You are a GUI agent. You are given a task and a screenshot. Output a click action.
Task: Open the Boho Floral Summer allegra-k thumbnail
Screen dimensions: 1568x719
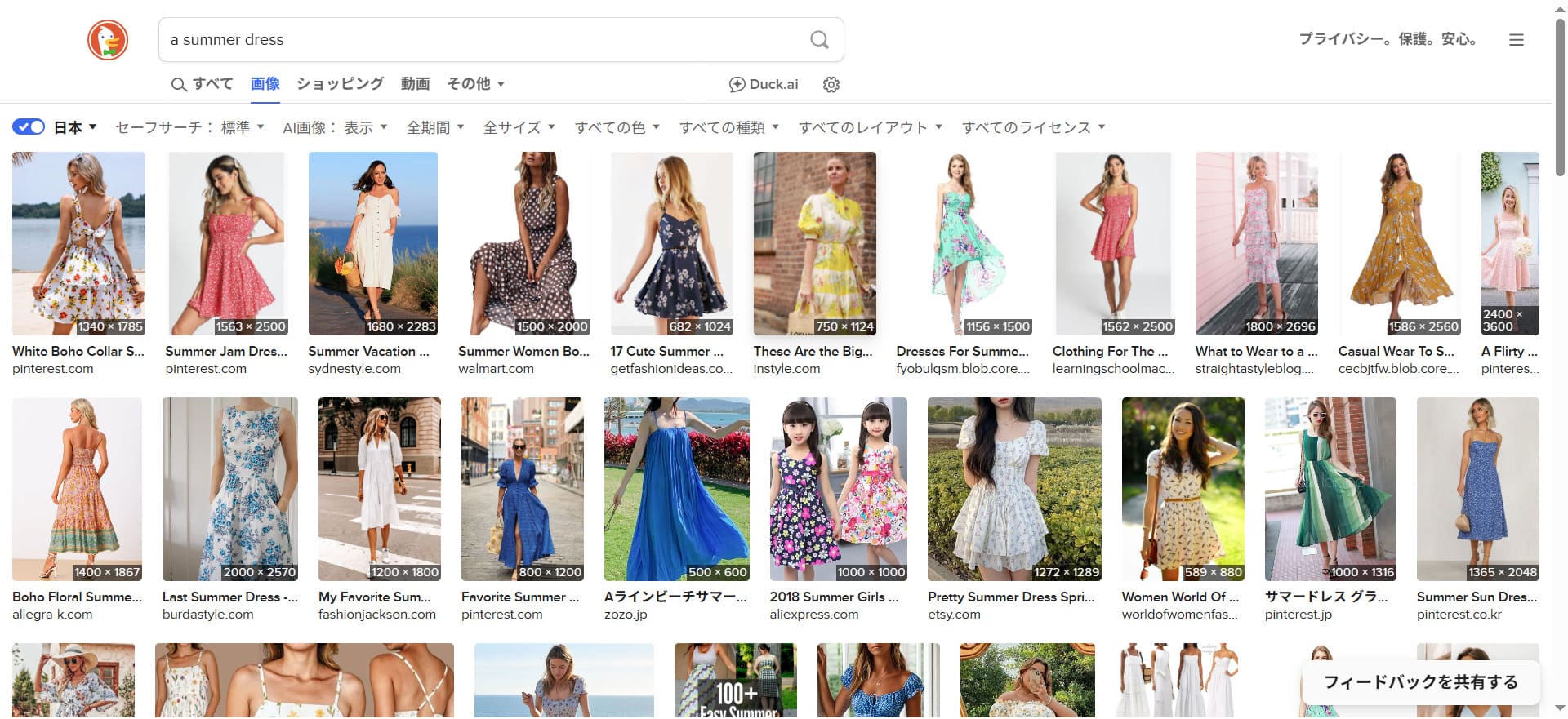point(77,489)
